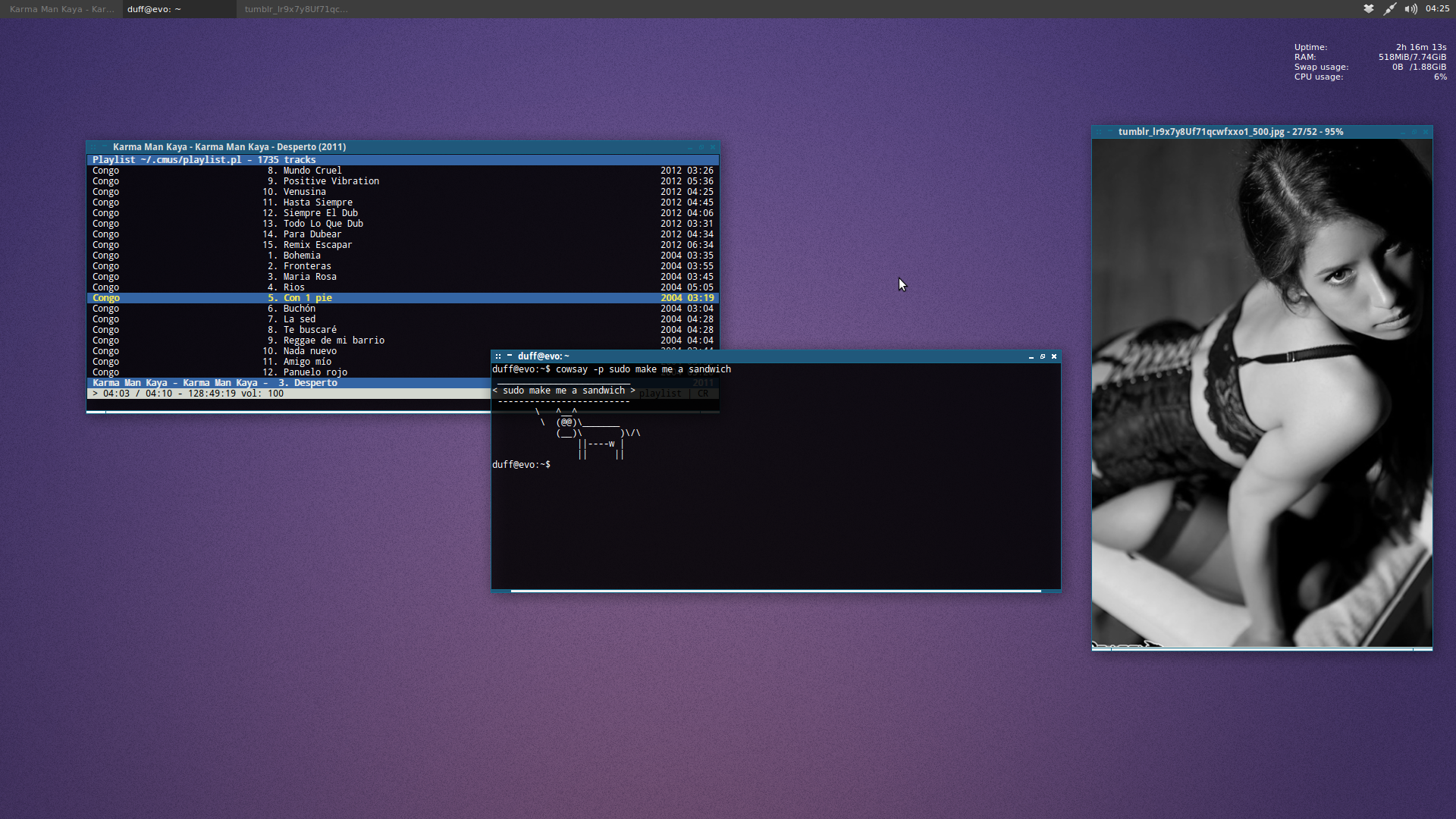The width and height of the screenshot is (1456, 819).
Task: Select track 11. Hasta Siempre
Action: point(403,202)
